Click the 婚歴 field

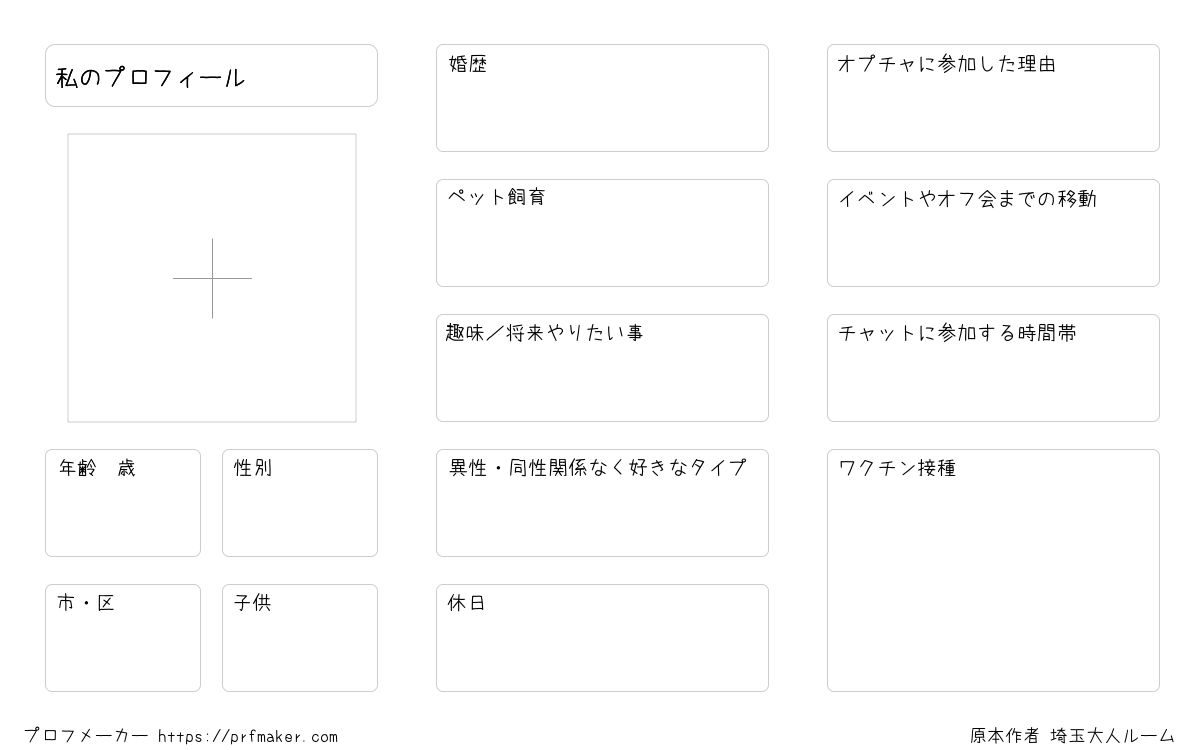pos(602,98)
